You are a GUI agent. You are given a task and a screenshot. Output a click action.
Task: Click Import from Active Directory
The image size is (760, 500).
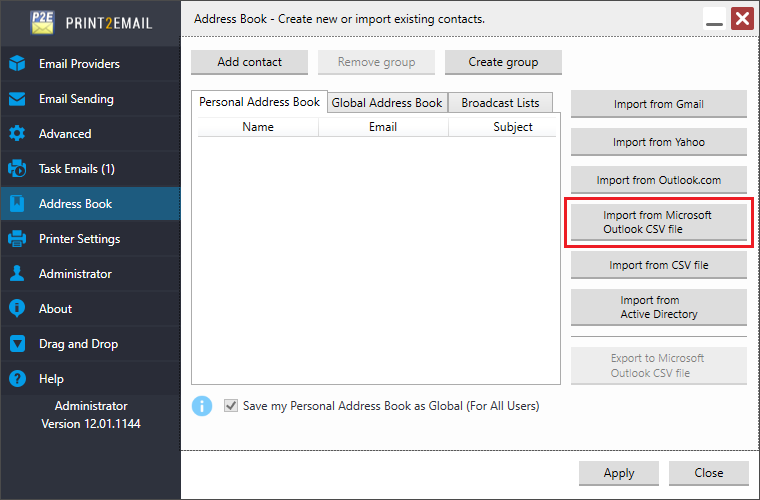point(659,307)
